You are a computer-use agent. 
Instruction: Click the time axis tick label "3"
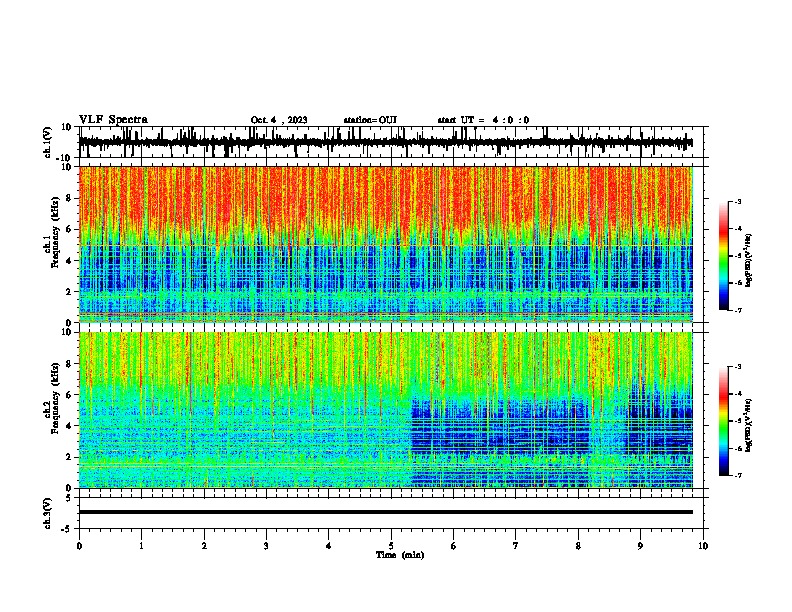tap(266, 546)
